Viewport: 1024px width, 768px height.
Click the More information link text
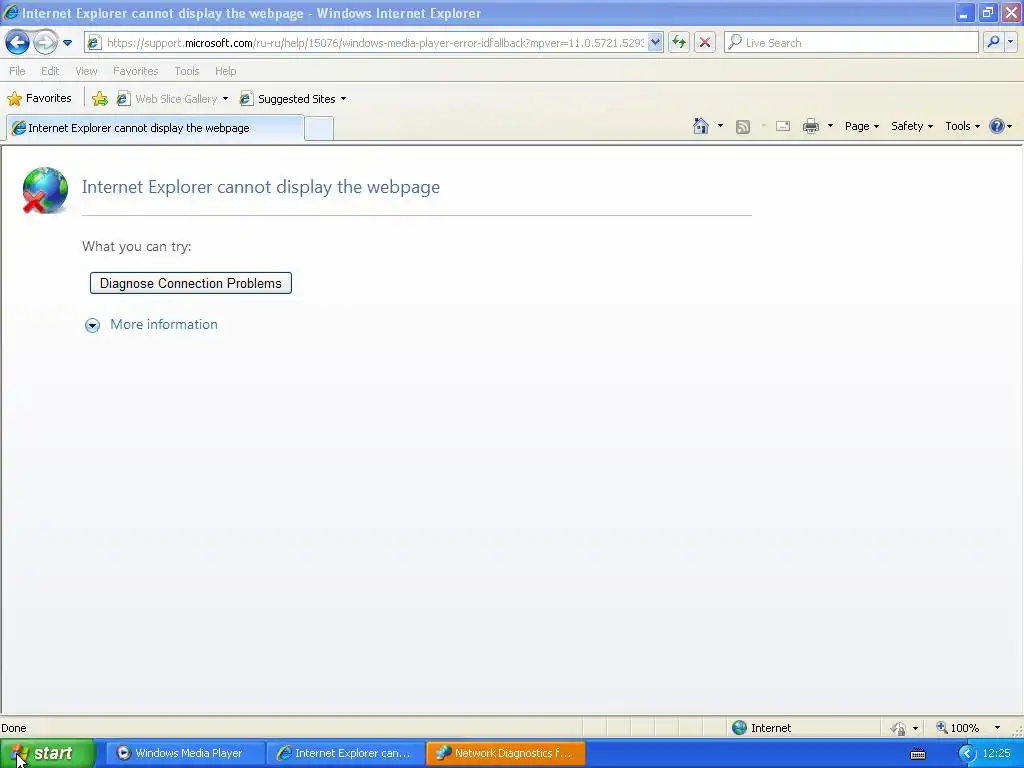coord(164,325)
